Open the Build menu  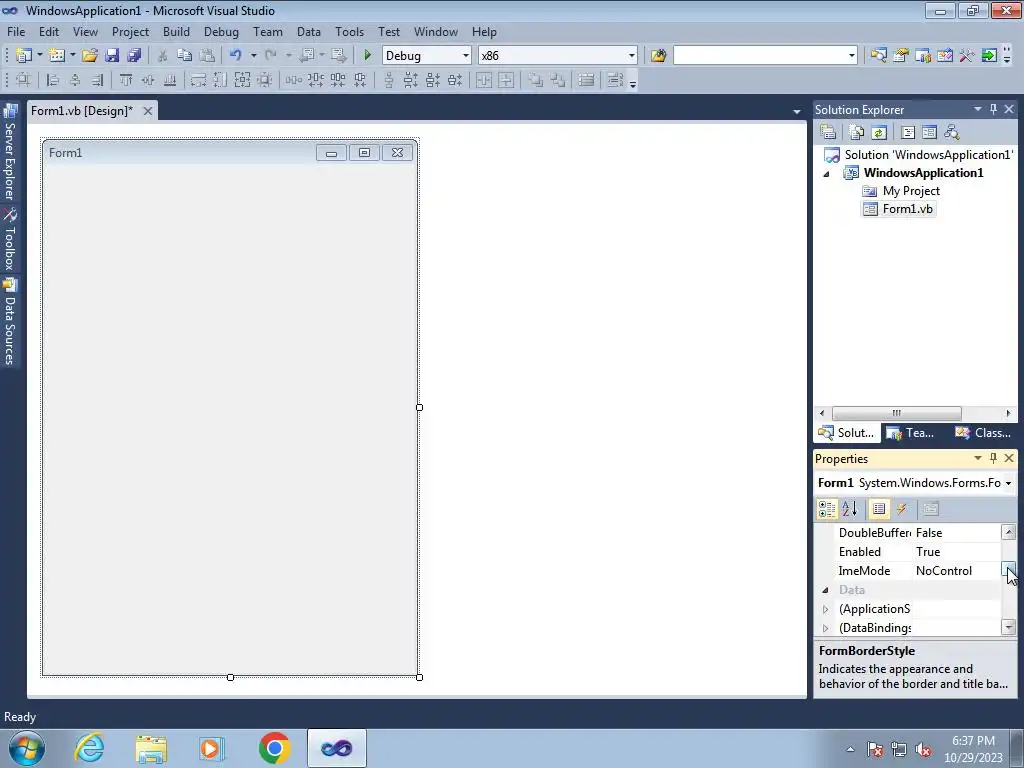[176, 31]
